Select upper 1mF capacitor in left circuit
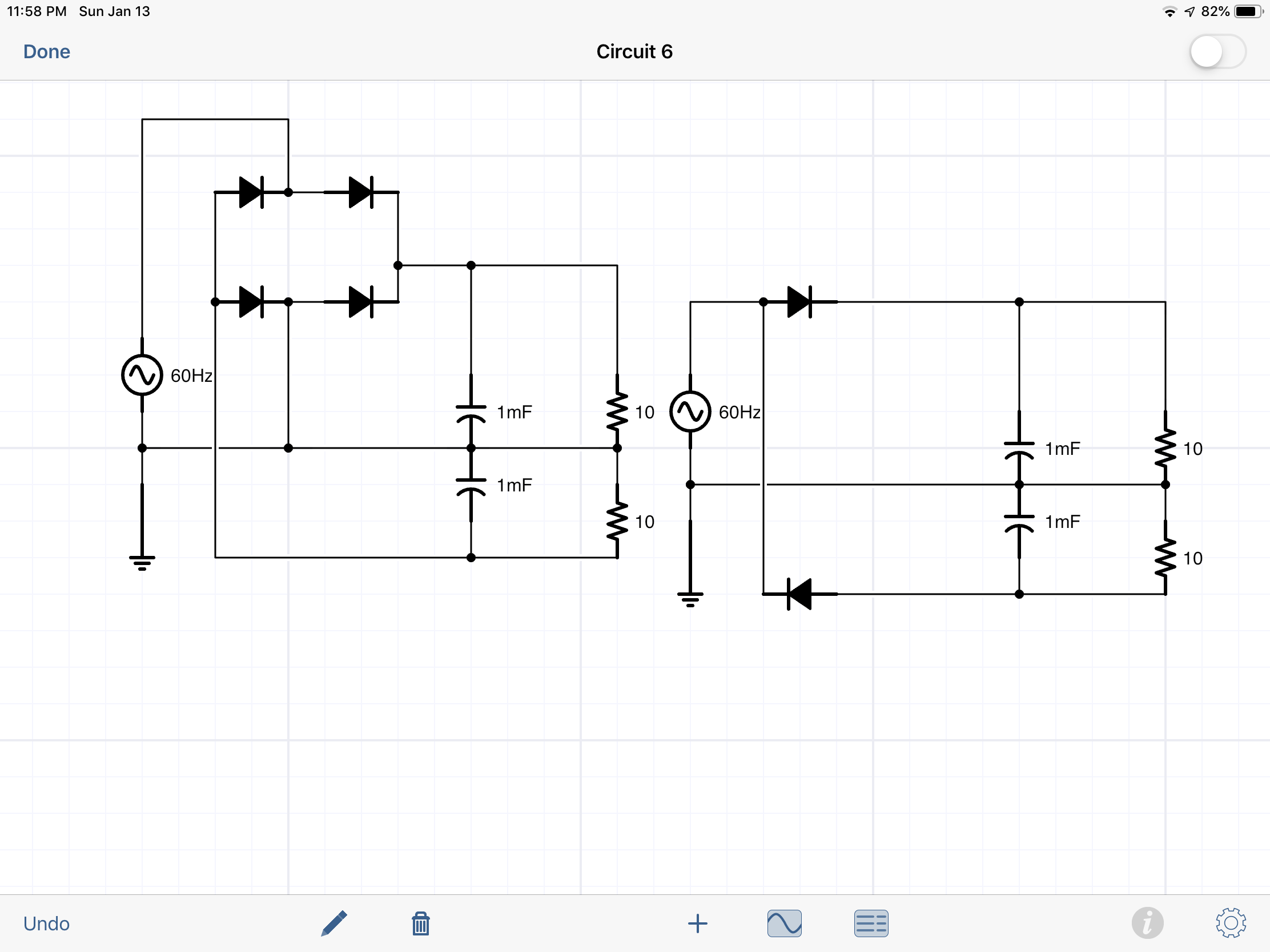The width and height of the screenshot is (1270, 952). click(471, 412)
